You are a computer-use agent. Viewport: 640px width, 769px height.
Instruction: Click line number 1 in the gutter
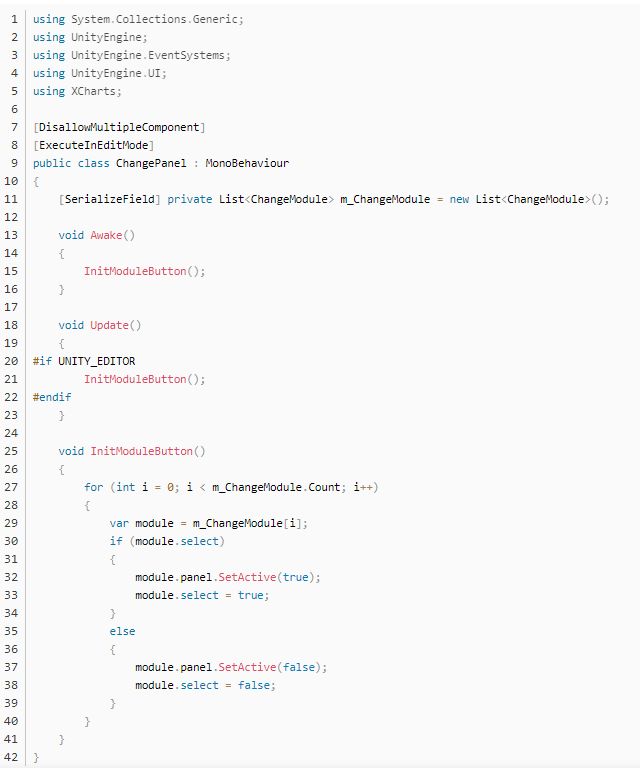click(x=13, y=19)
